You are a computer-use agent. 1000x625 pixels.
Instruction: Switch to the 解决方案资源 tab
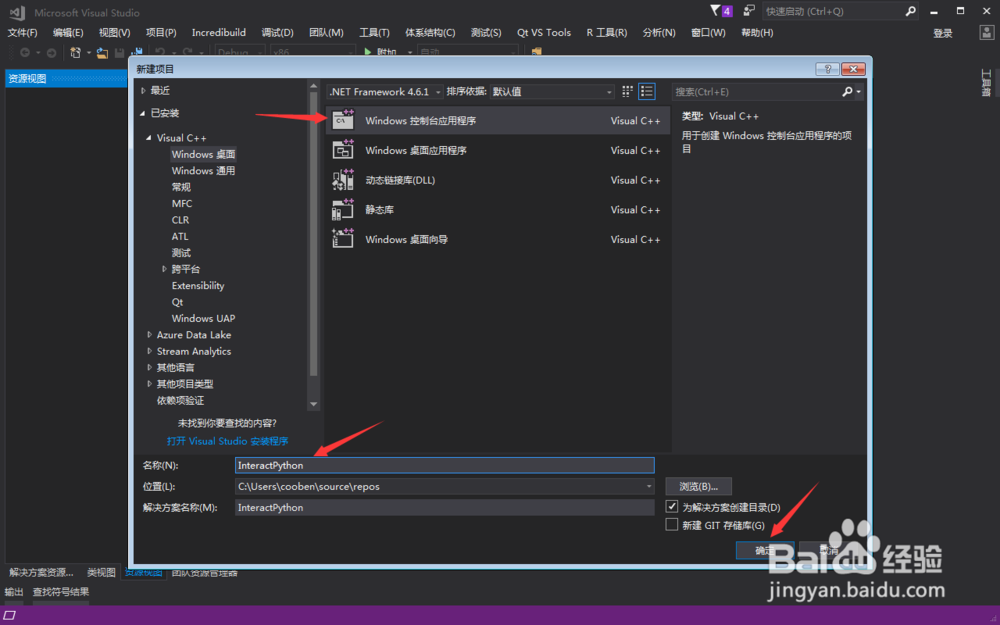point(41,572)
